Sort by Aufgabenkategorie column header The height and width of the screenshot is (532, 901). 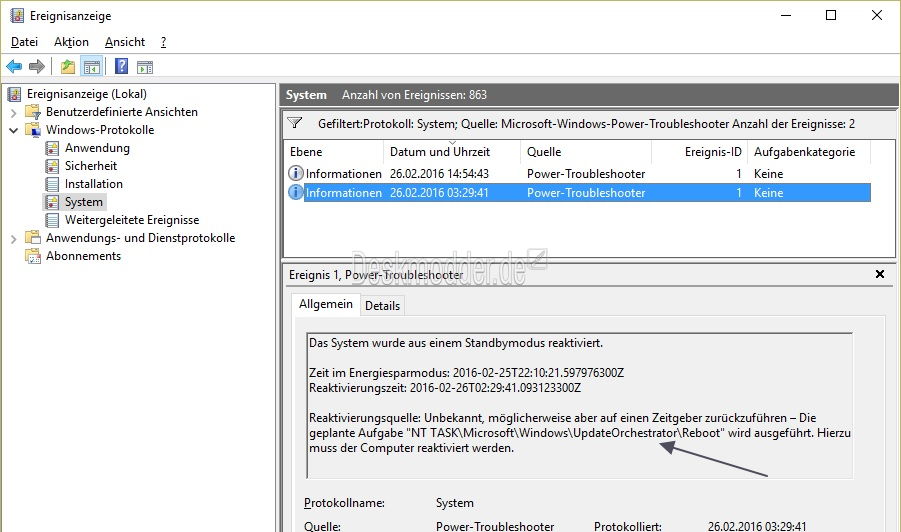[809, 152]
